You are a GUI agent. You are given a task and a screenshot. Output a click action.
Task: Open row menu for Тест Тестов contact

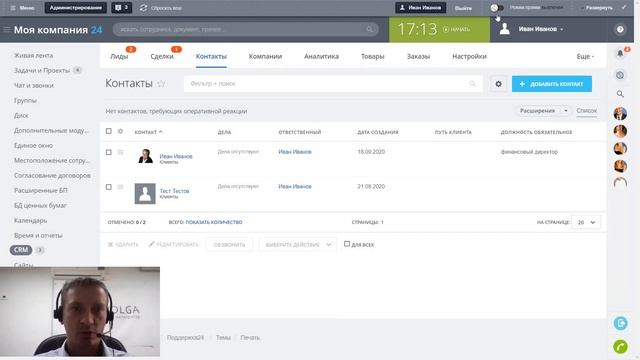click(120, 187)
